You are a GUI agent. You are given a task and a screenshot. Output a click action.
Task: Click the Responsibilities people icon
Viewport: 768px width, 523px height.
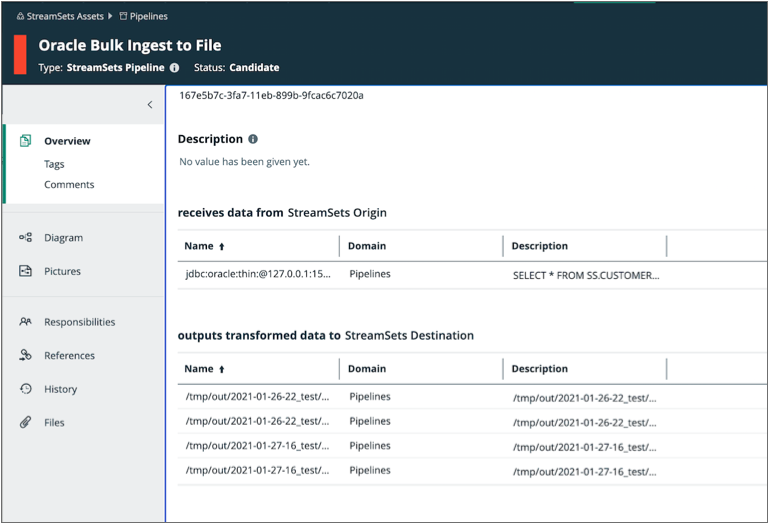pyautogui.click(x=26, y=322)
